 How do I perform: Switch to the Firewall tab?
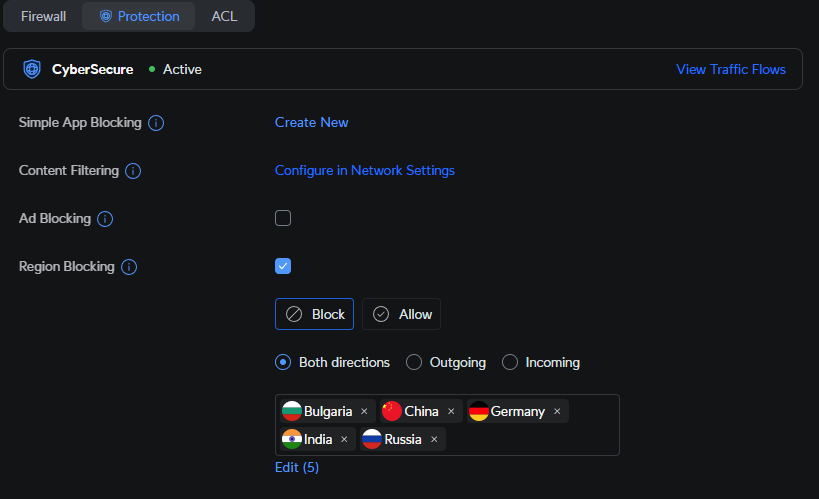point(43,16)
